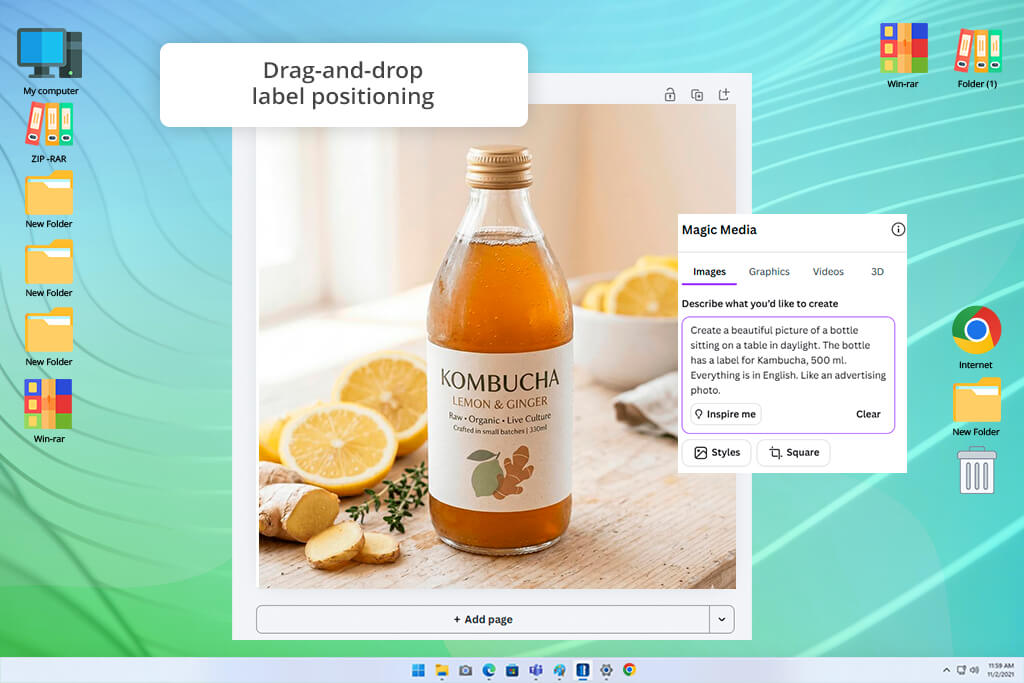Viewport: 1024px width, 683px height.
Task: Open File Explorer from the taskbar
Action: (x=442, y=670)
